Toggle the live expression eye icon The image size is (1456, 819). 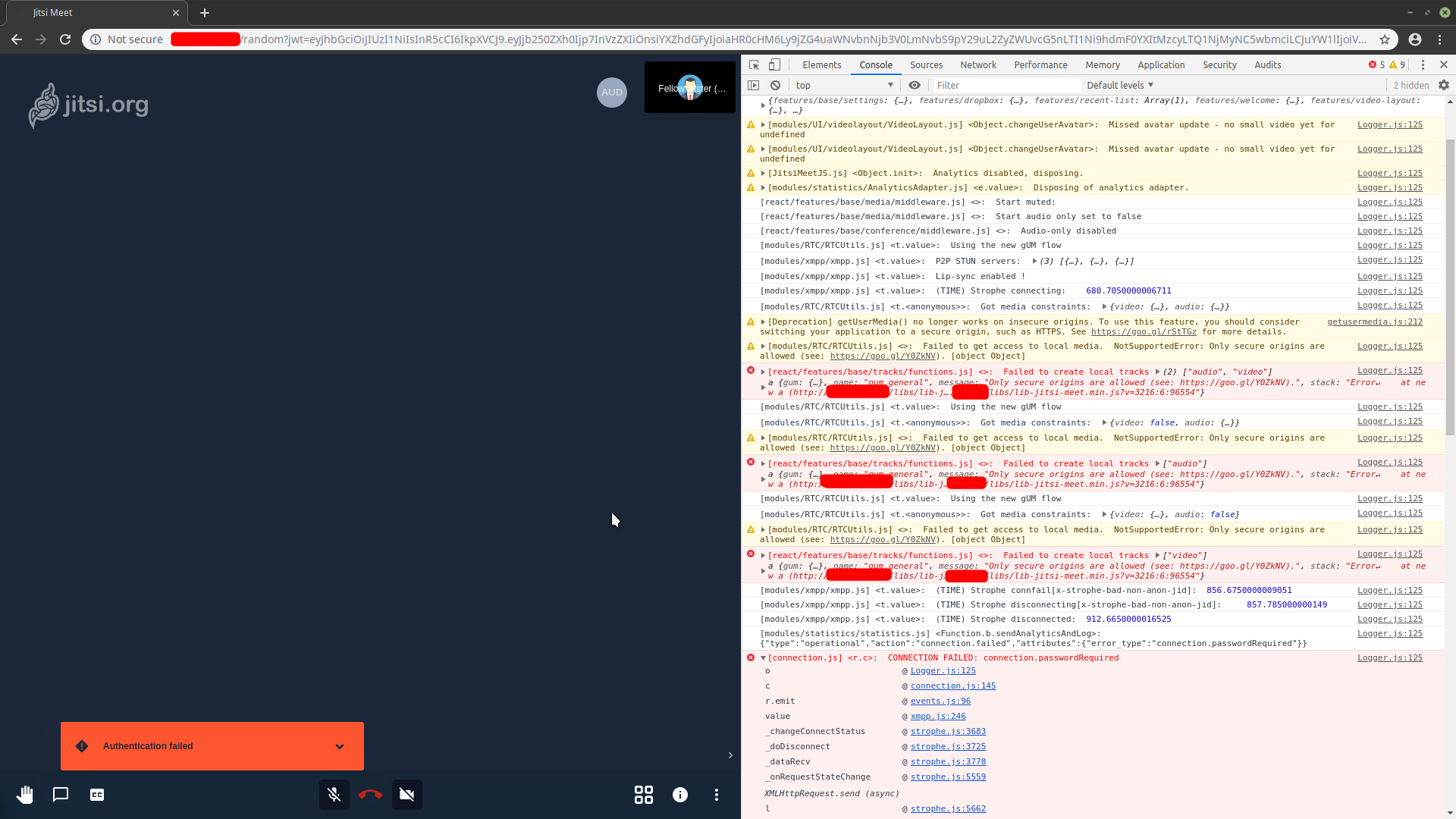(x=914, y=85)
